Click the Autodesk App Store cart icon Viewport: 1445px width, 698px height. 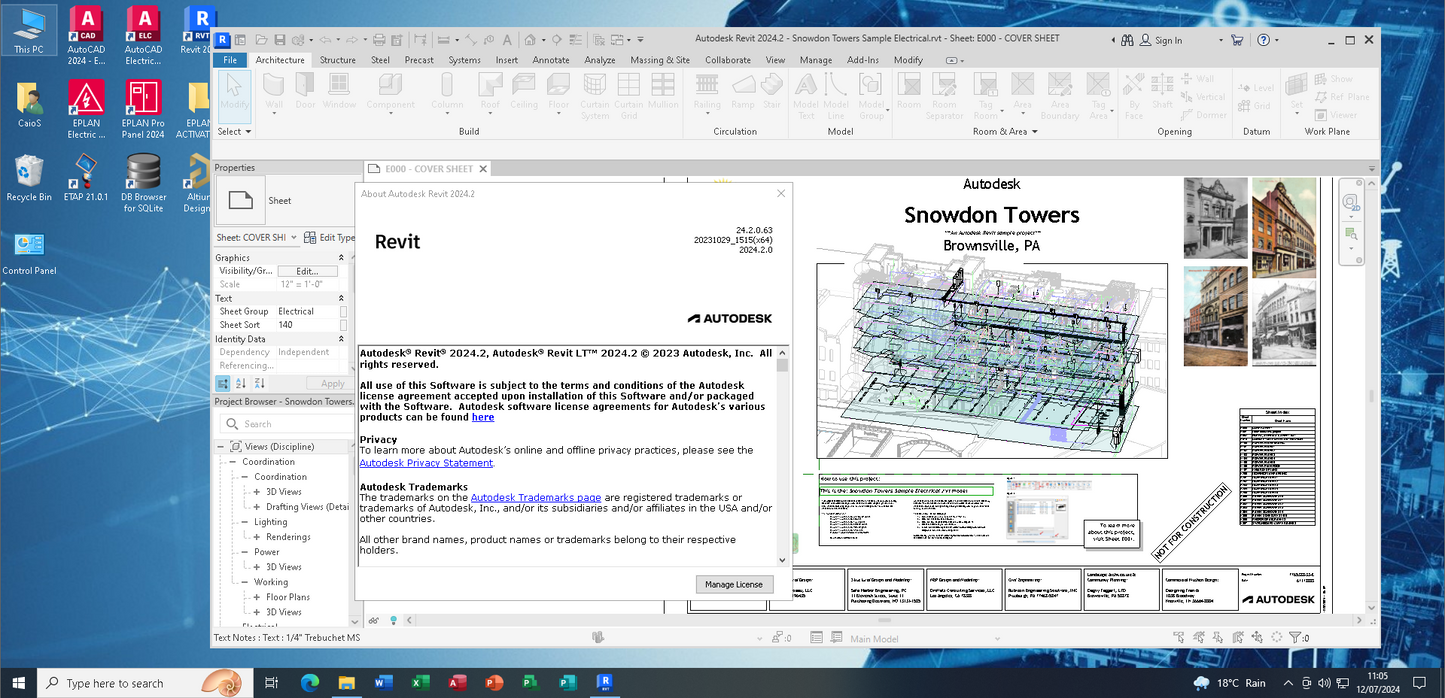pyautogui.click(x=1237, y=40)
